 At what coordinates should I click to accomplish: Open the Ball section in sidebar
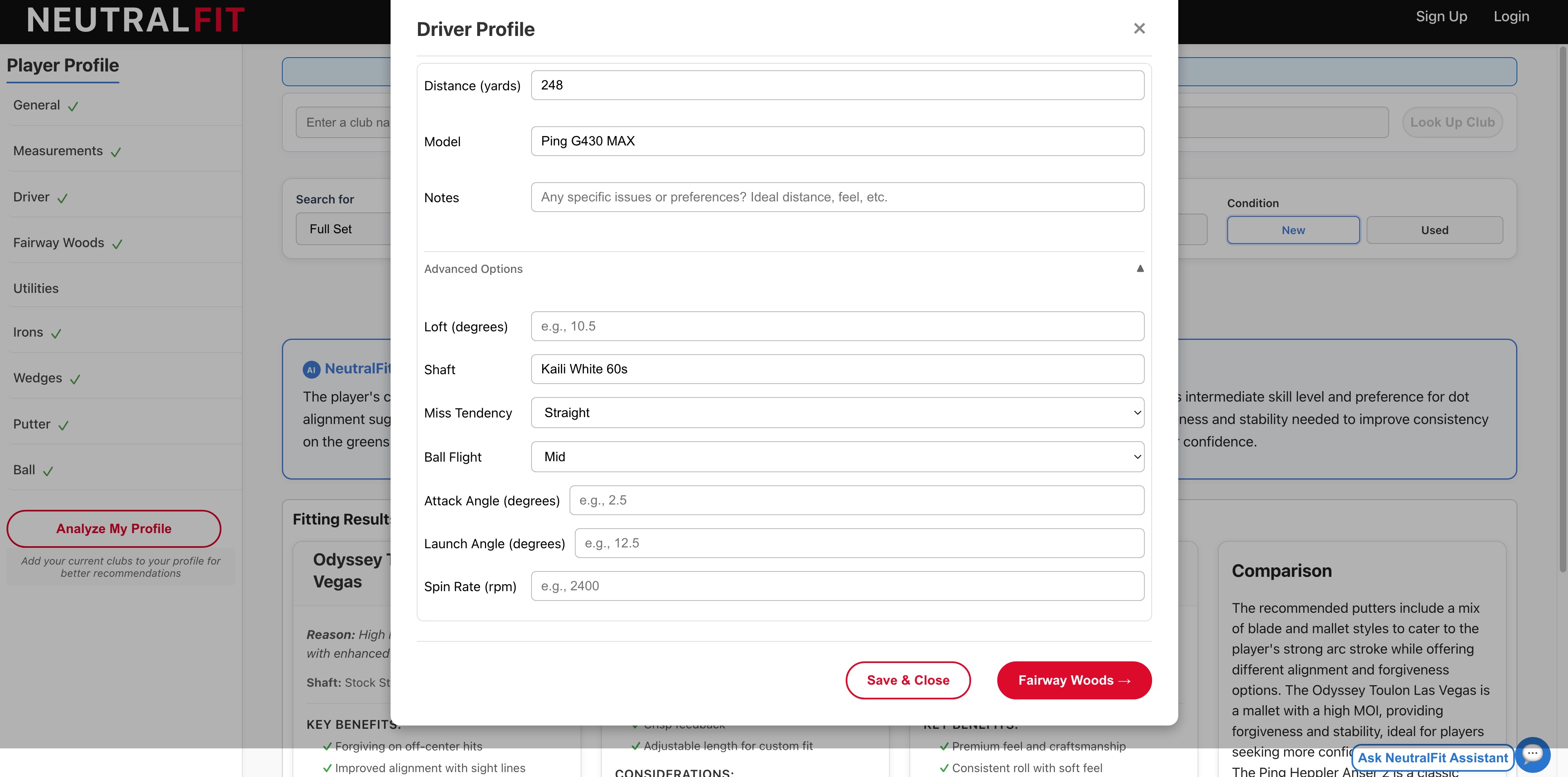tap(25, 470)
